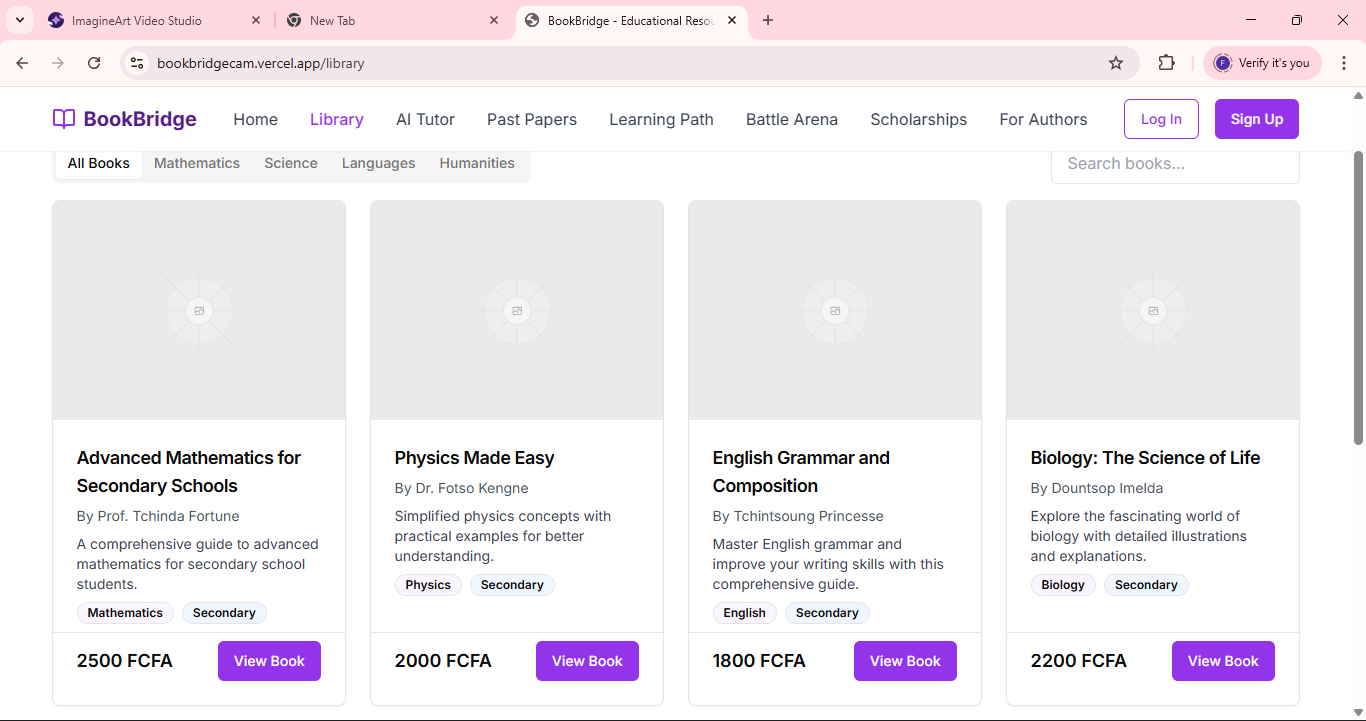Bookmark this page with star icon
The width and height of the screenshot is (1366, 721).
pyautogui.click(x=1116, y=63)
